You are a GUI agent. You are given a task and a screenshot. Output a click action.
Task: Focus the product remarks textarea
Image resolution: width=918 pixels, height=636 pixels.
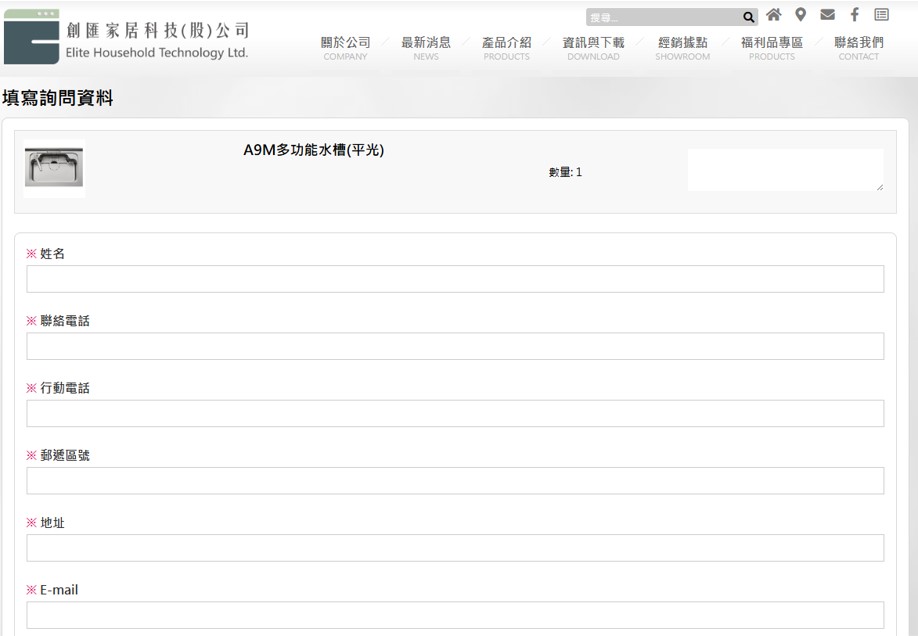[x=785, y=170]
